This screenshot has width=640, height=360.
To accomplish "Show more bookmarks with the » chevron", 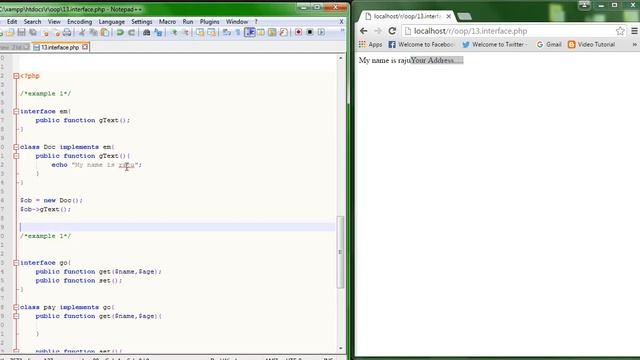I will coord(635,44).
